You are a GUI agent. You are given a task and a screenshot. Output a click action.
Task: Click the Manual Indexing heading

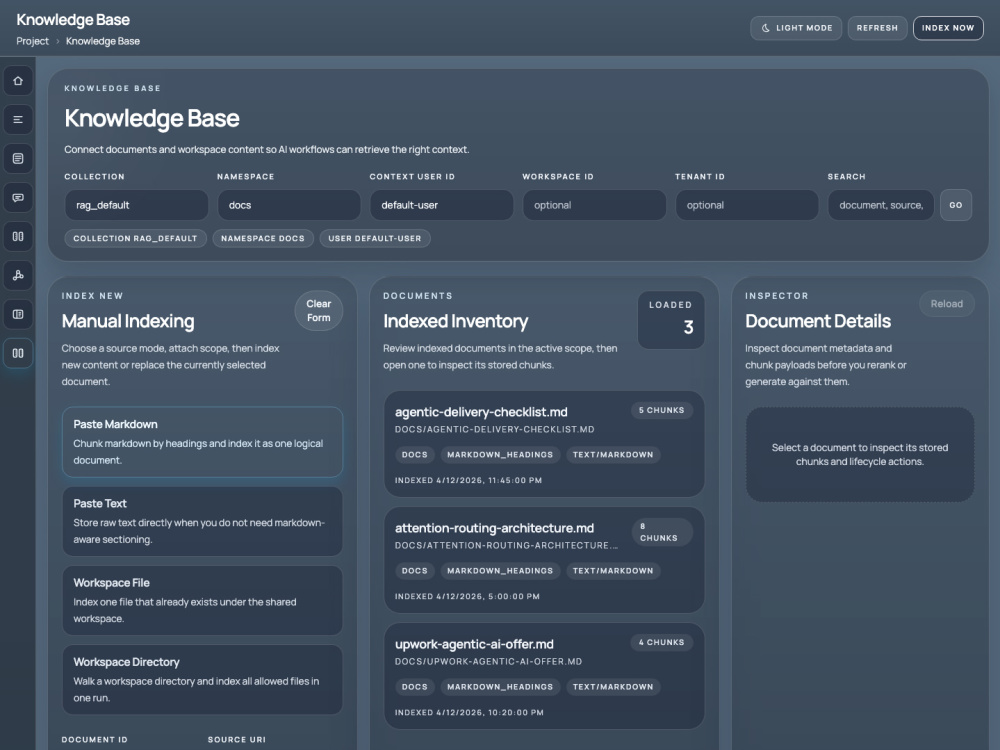[128, 321]
